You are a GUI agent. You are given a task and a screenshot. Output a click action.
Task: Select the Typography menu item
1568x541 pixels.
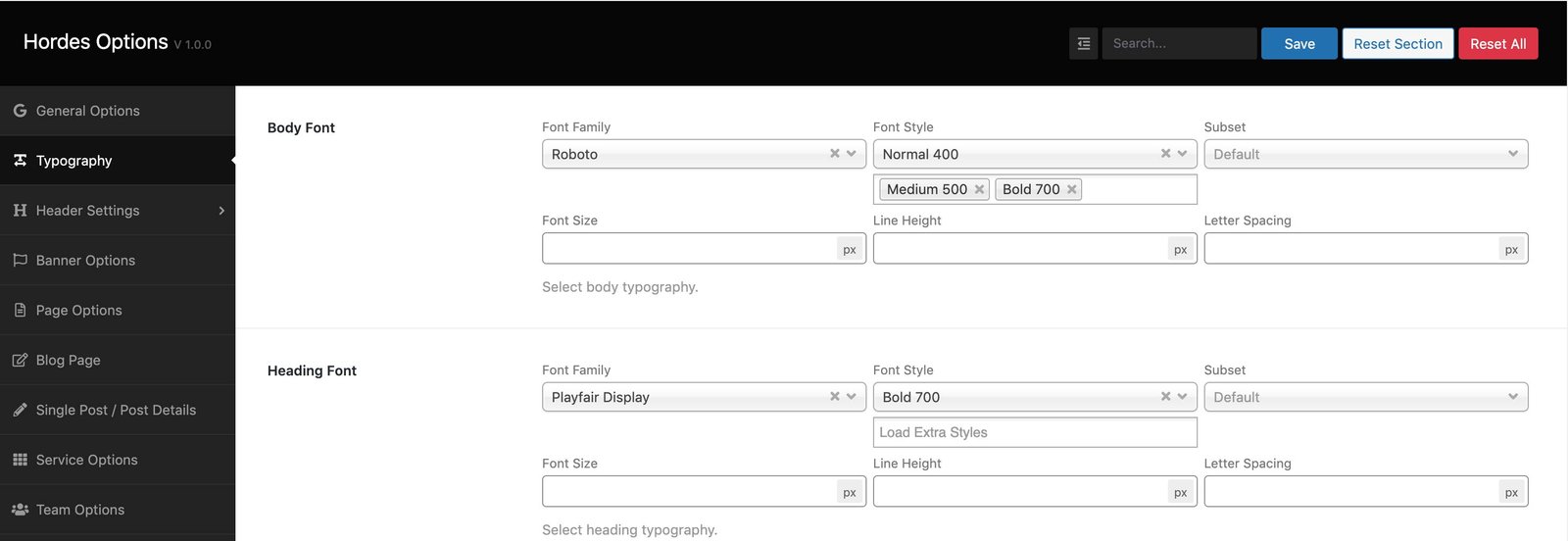click(118, 161)
